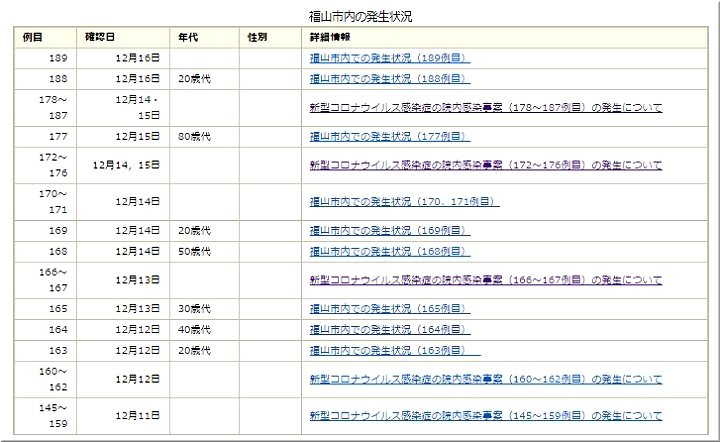Open link for case 169 details
The image size is (720, 442).
pyautogui.click(x=389, y=231)
